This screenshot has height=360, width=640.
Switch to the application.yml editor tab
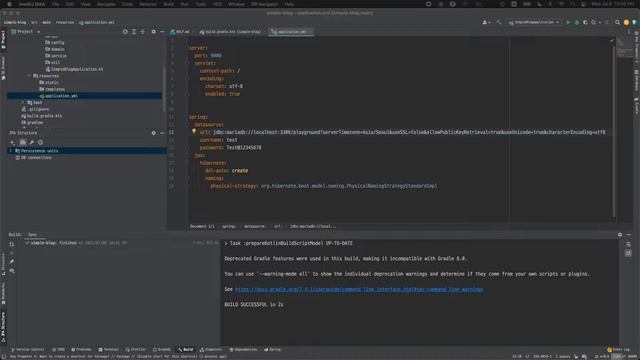[x=291, y=32]
